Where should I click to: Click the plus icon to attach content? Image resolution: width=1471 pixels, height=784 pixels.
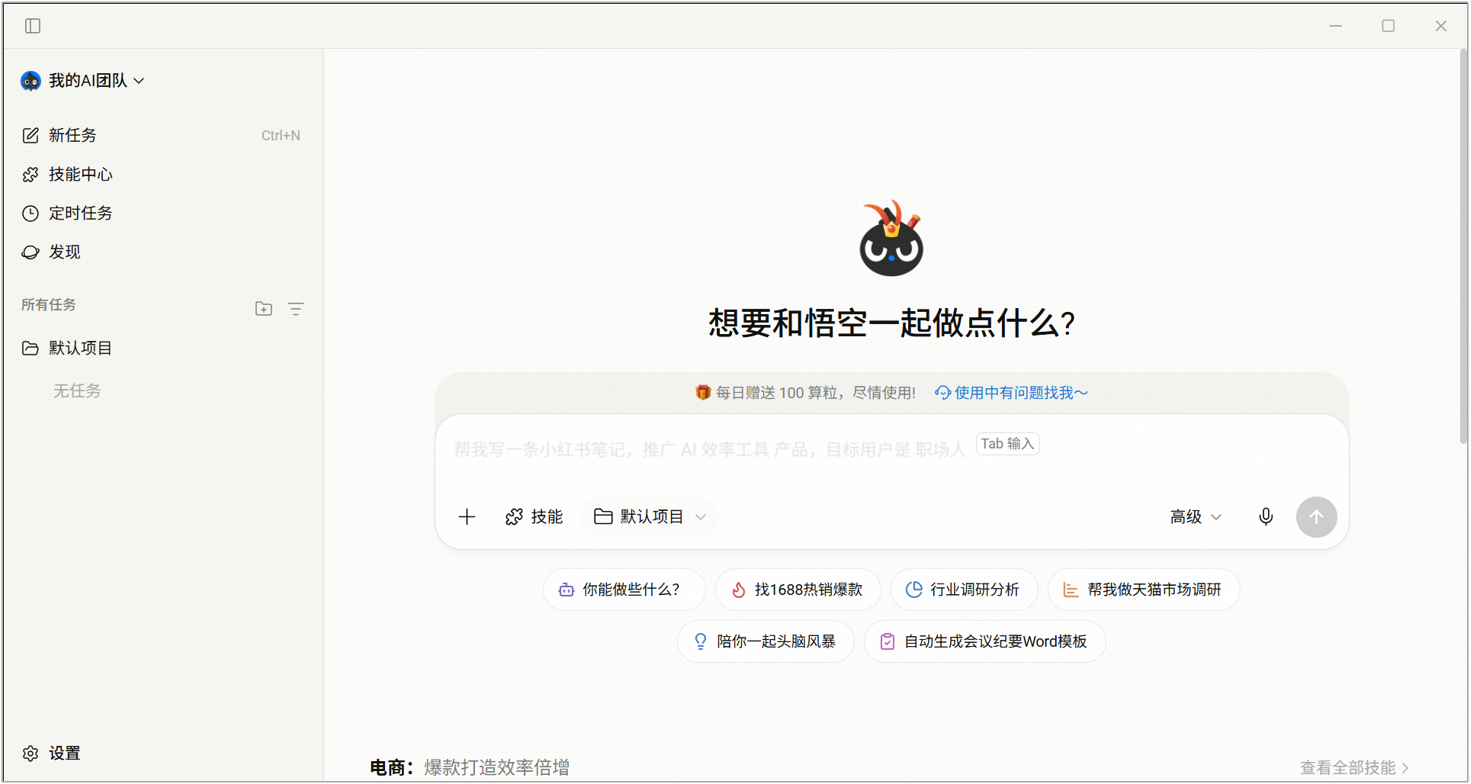[x=467, y=517]
